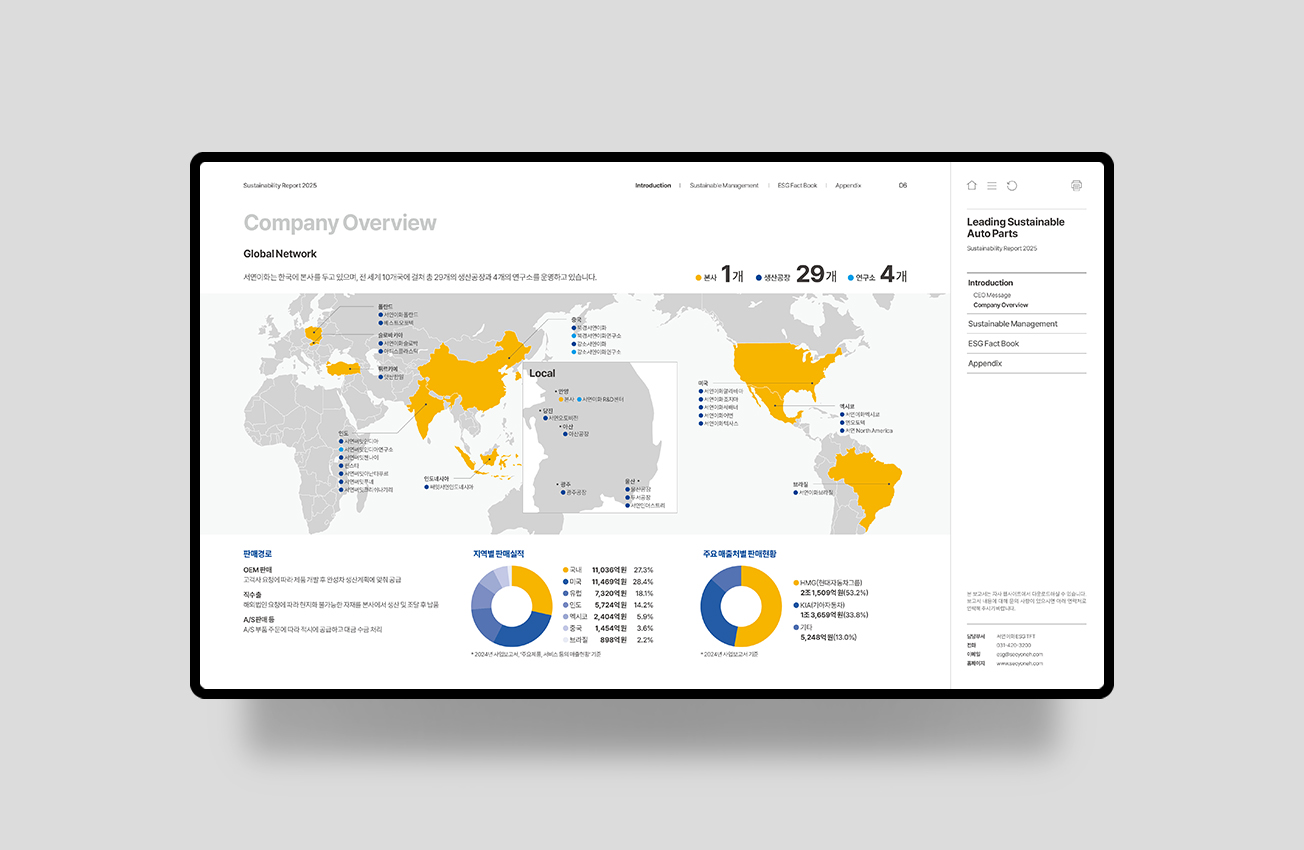Go to ESG Fact Book top tab
Viewport: 1304px width, 850px height.
(797, 185)
